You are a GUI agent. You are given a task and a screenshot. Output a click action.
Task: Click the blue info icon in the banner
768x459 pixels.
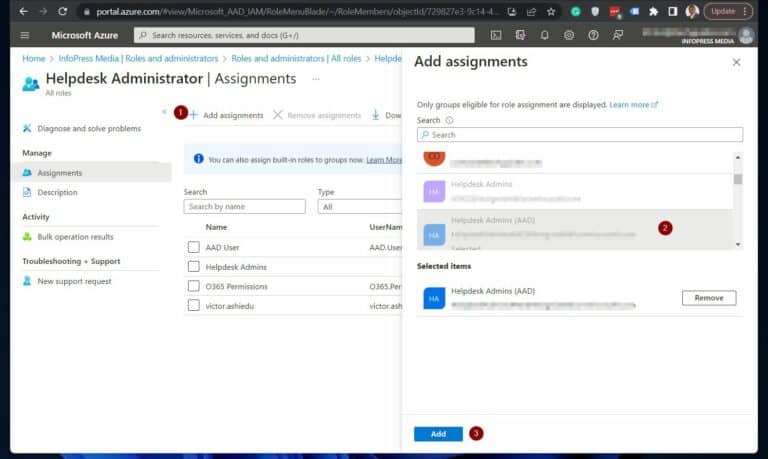(198, 159)
